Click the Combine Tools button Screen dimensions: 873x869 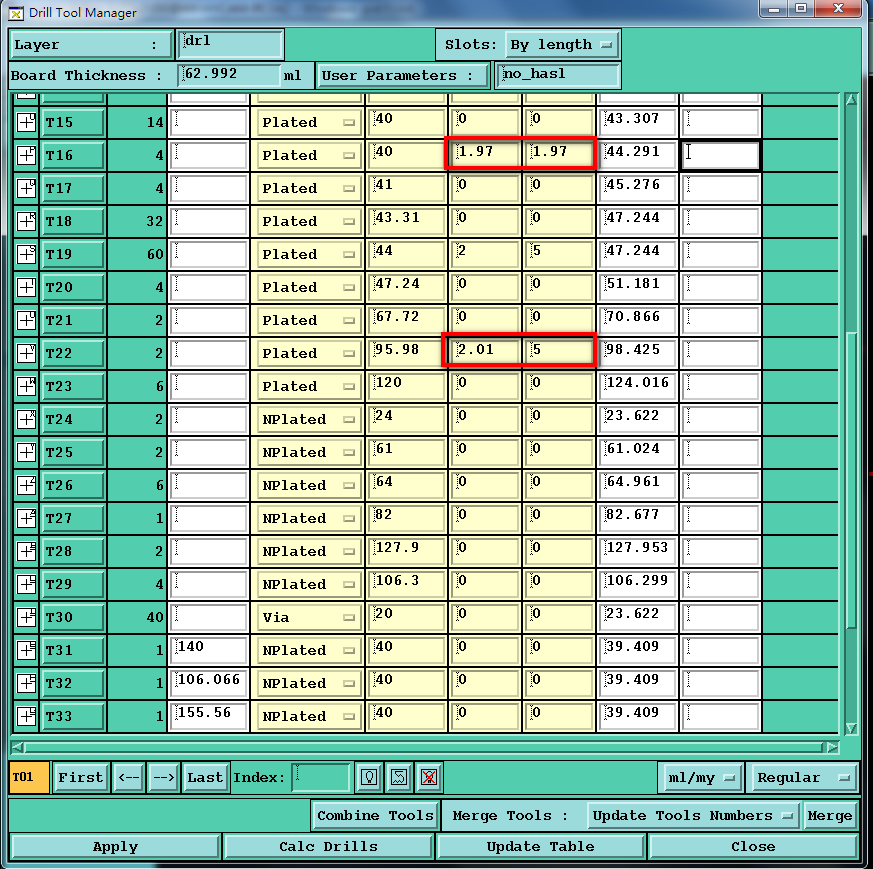[x=375, y=816]
